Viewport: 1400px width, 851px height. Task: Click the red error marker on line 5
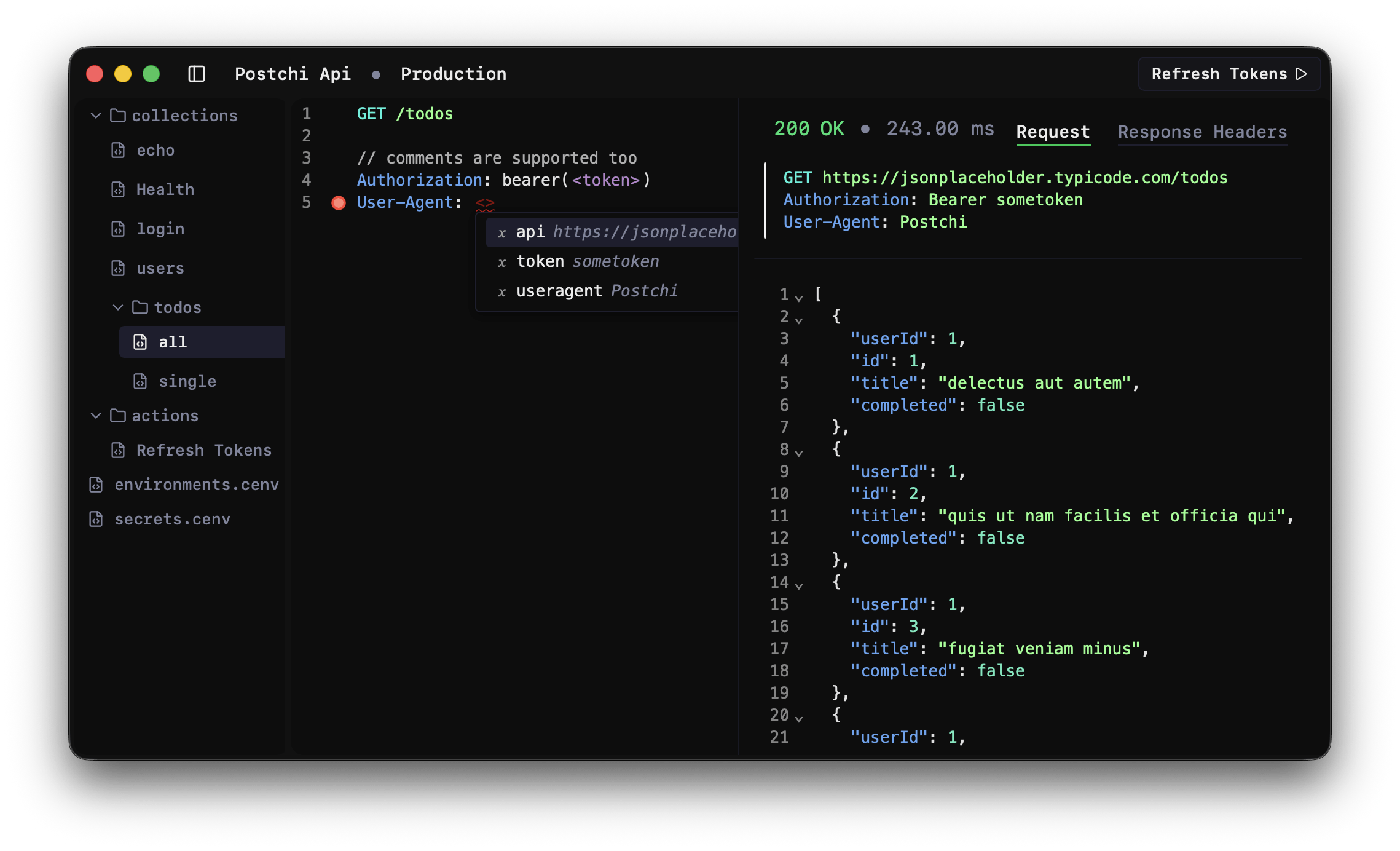pyautogui.click(x=338, y=203)
